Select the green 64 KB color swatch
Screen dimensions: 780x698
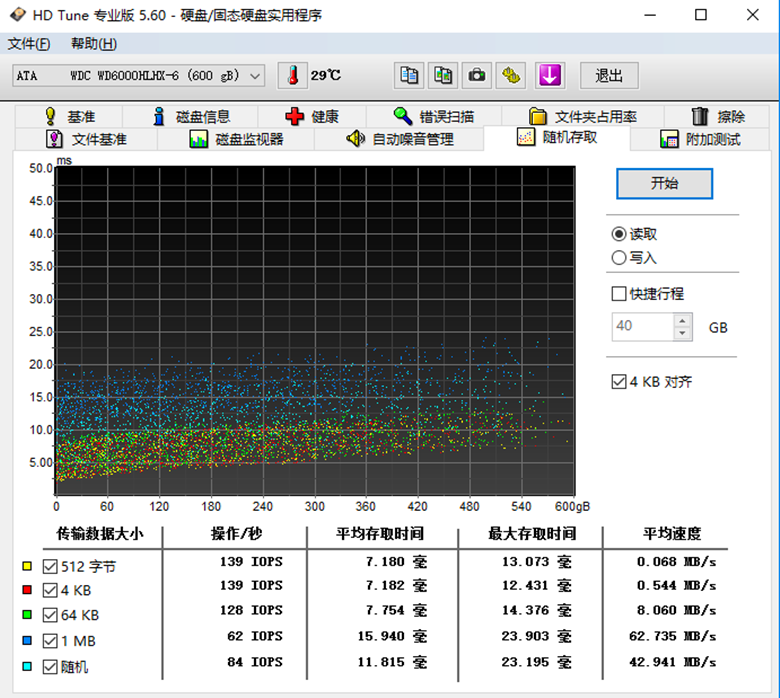tap(27, 614)
